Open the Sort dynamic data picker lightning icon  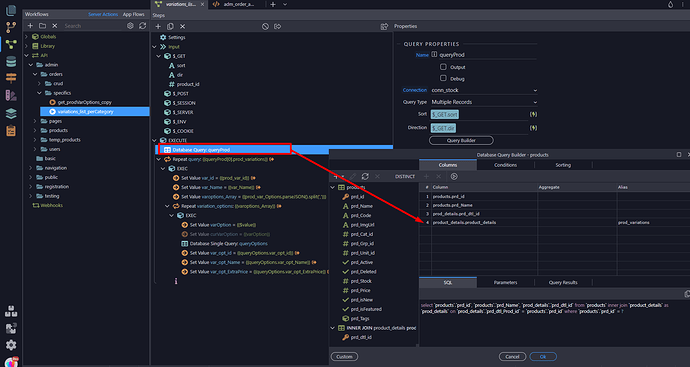pyautogui.click(x=533, y=114)
